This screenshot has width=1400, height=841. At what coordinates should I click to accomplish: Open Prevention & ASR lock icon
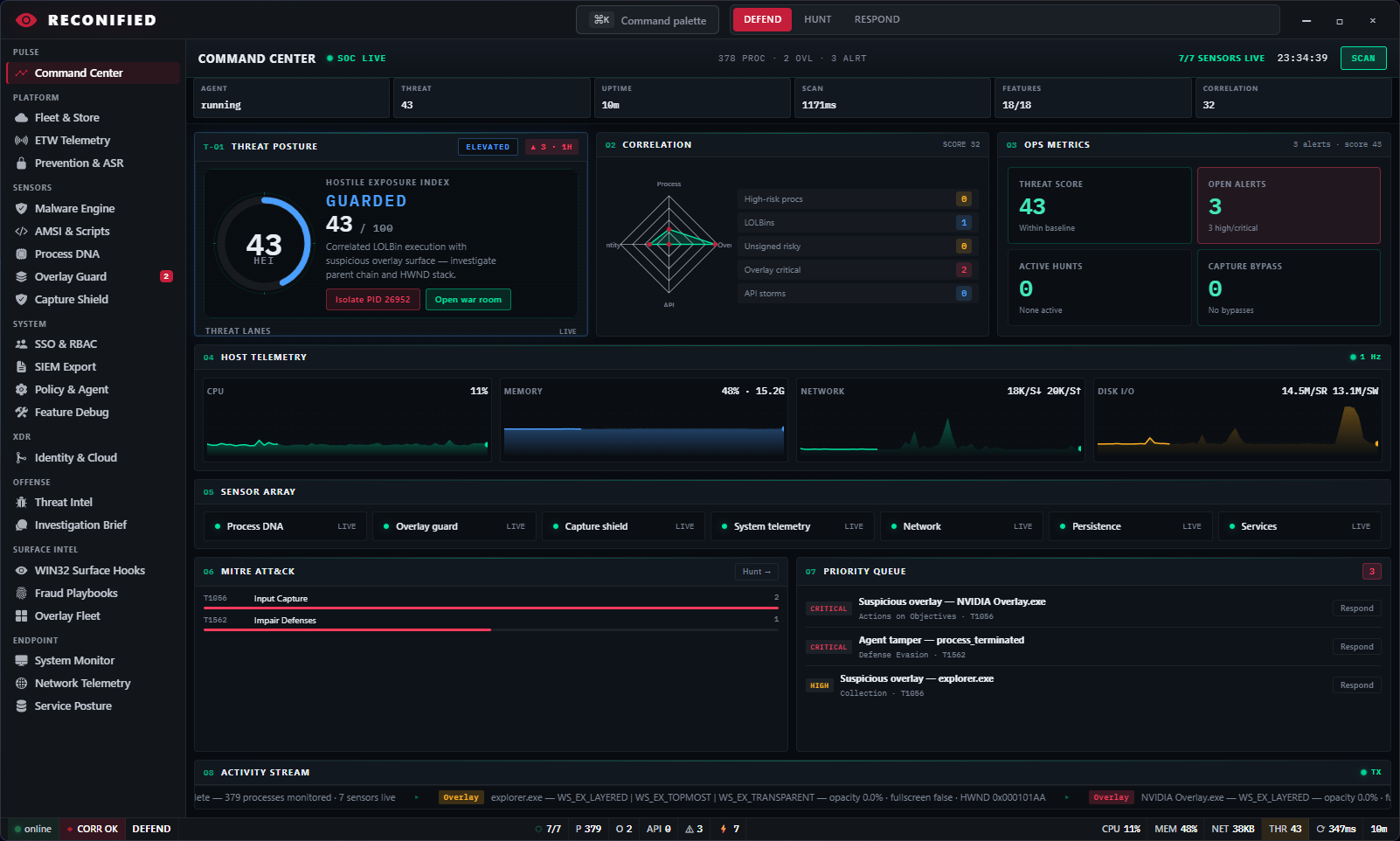click(x=22, y=163)
